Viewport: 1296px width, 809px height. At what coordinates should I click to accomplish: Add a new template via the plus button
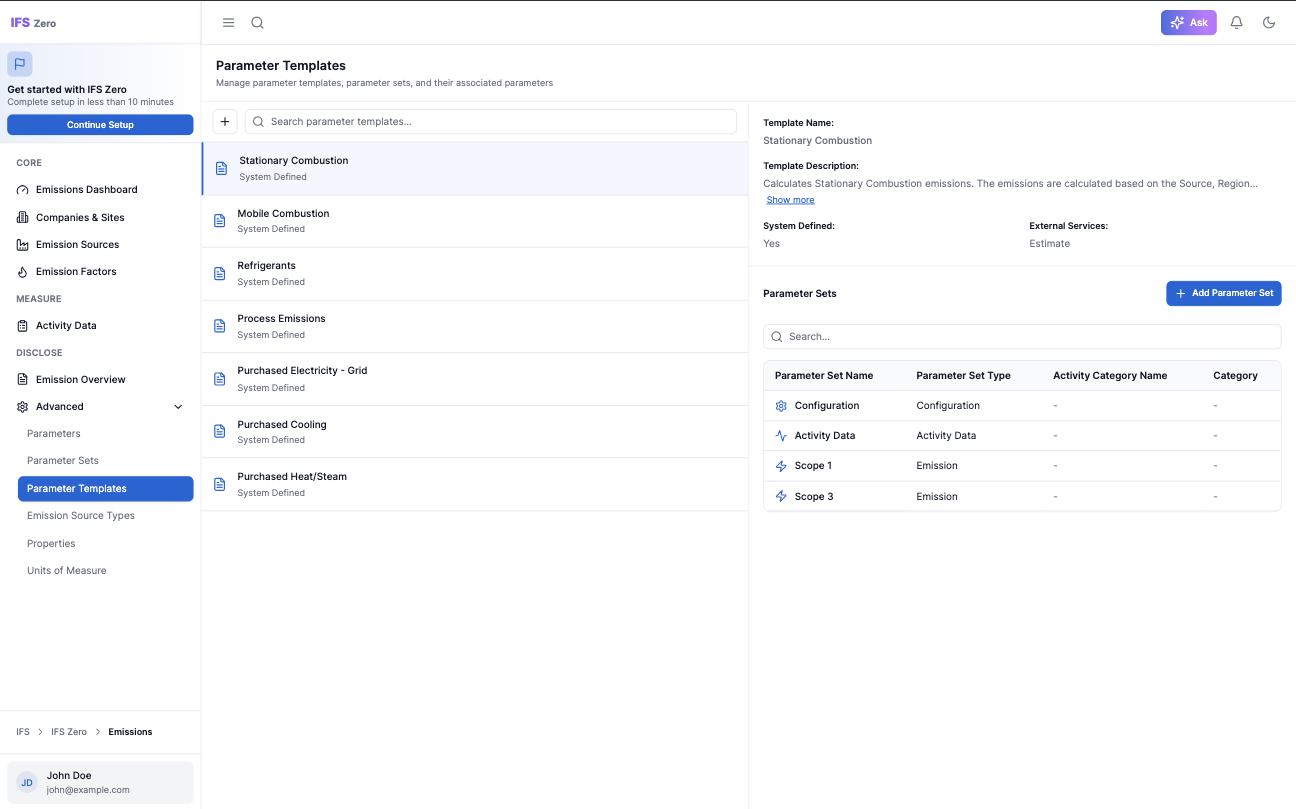coord(224,121)
